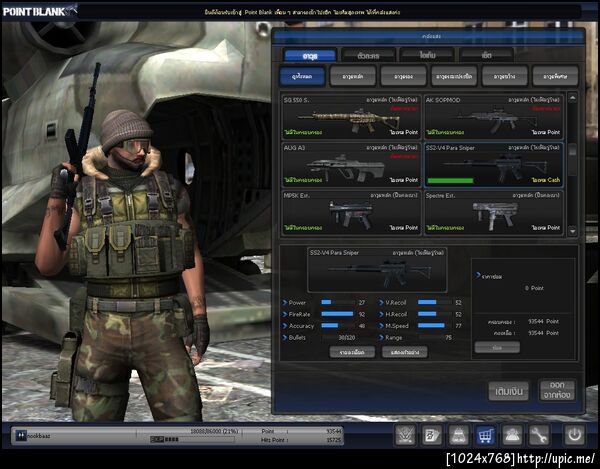This screenshot has width=600, height=469.
Task: Select the SS2-V4 Para Sniper card in list
Action: (x=493, y=164)
